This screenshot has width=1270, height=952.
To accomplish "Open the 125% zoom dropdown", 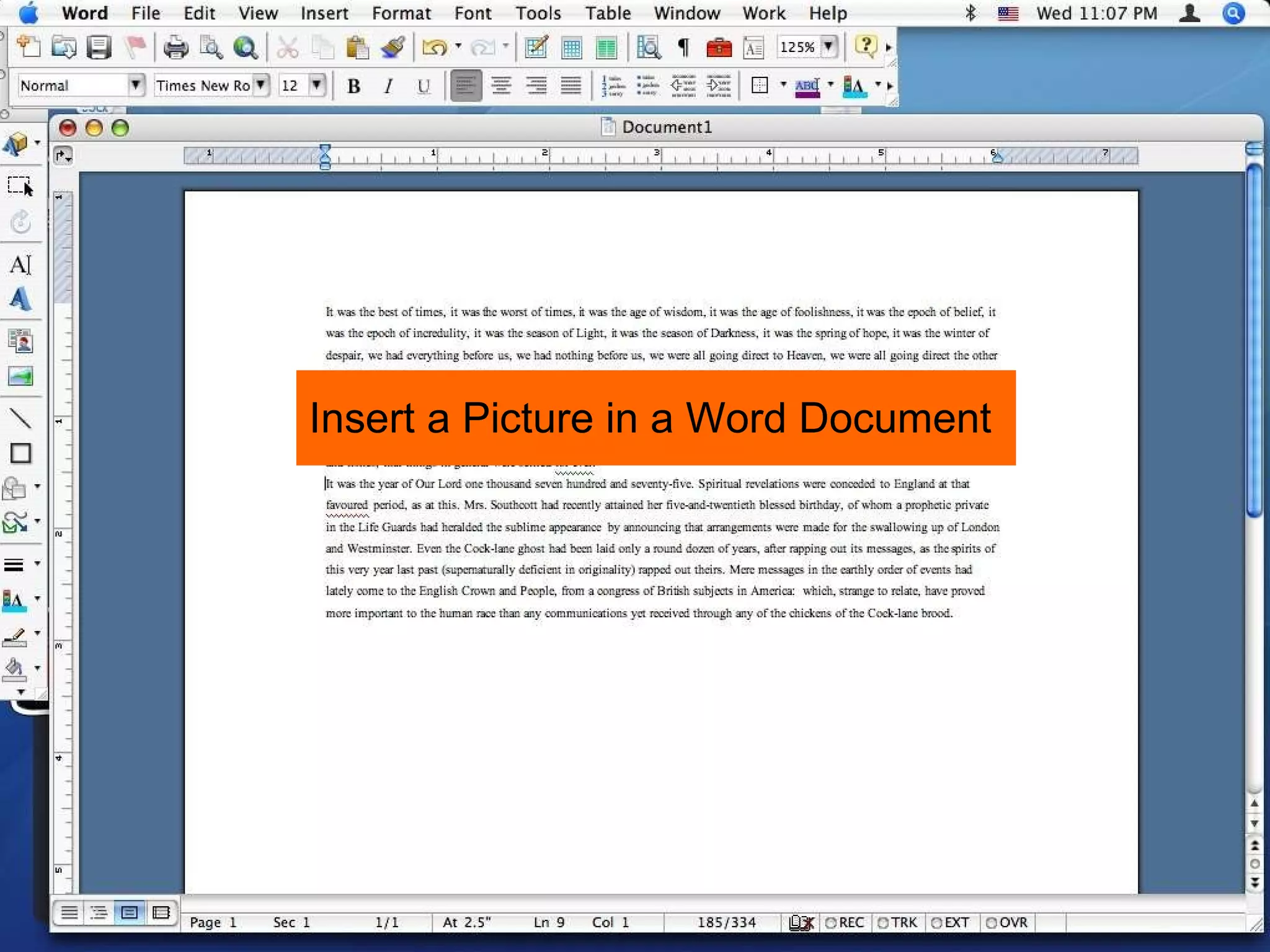I will pyautogui.click(x=828, y=47).
